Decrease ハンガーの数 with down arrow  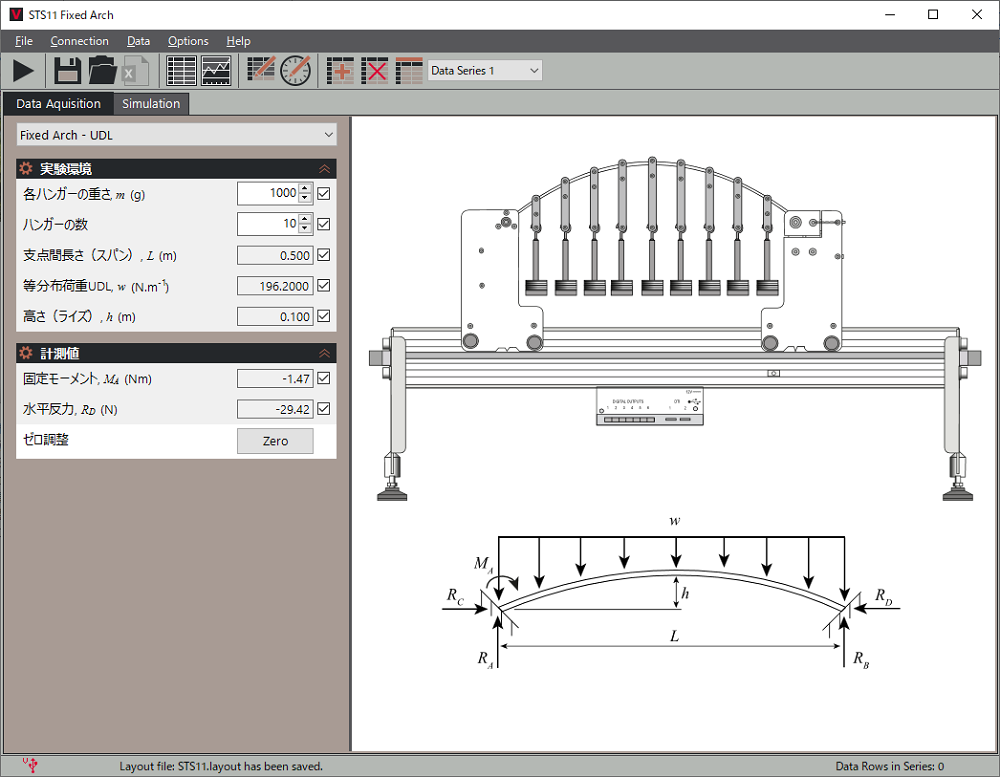305,229
